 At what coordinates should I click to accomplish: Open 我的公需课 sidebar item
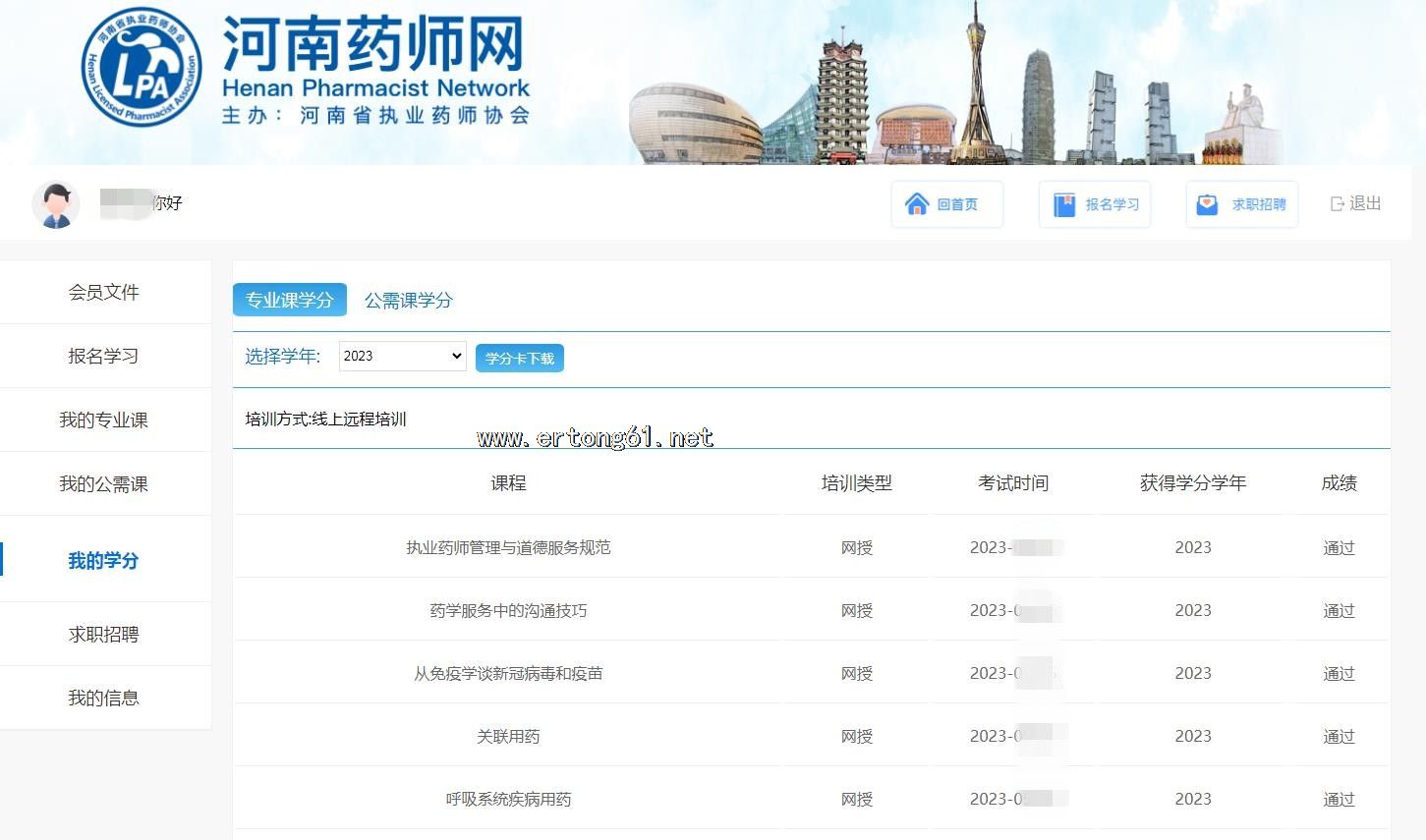(103, 484)
